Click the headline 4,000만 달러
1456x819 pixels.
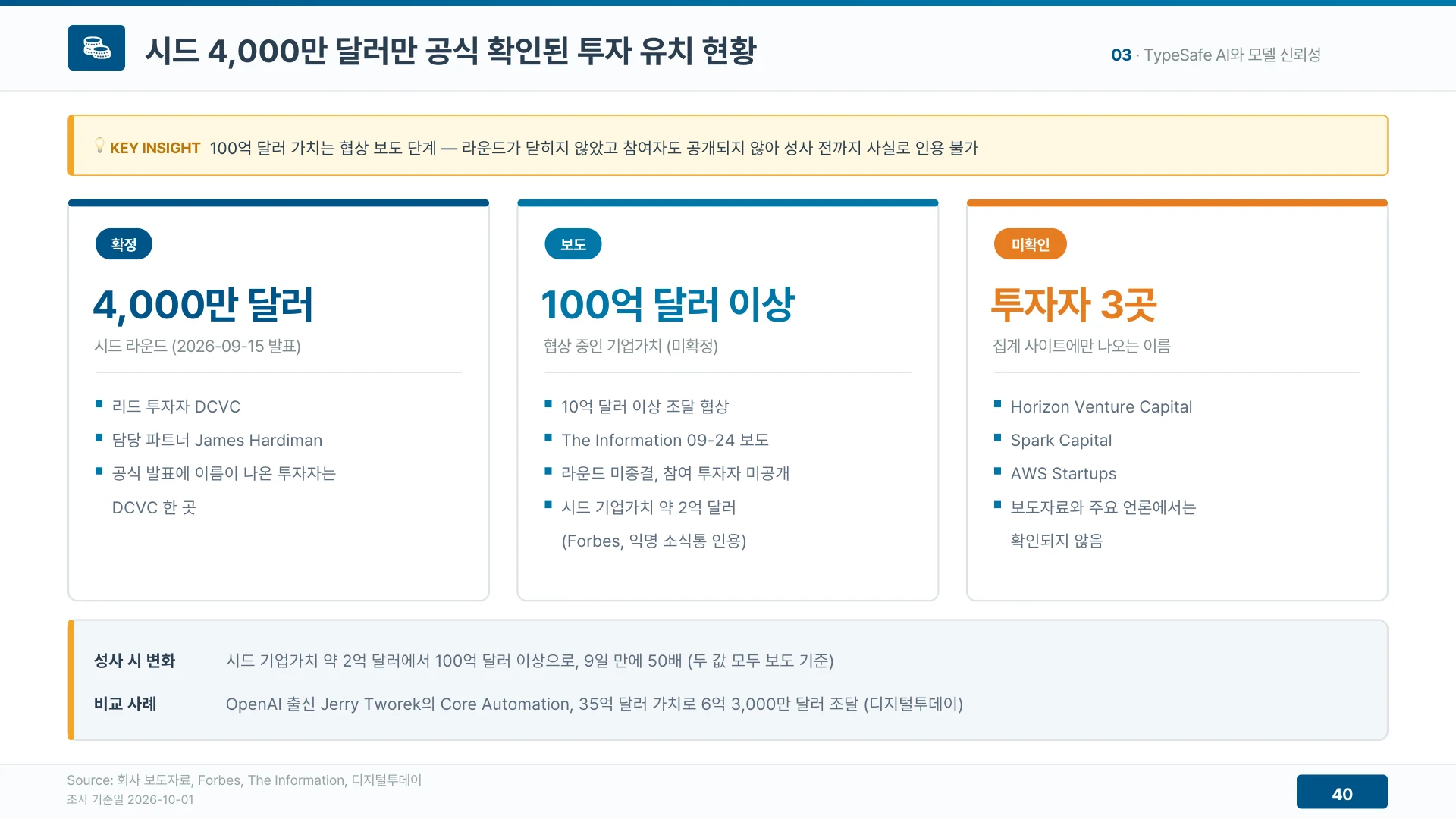point(203,305)
